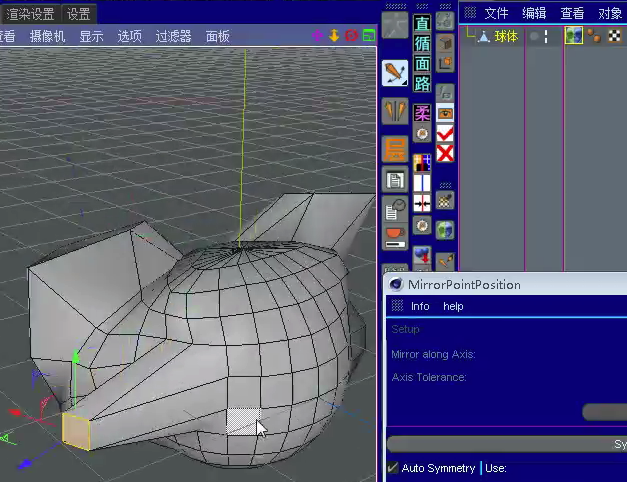Screen dimensions: 627x482
Task: Open the 选项 viewport menu
Action: 129,36
